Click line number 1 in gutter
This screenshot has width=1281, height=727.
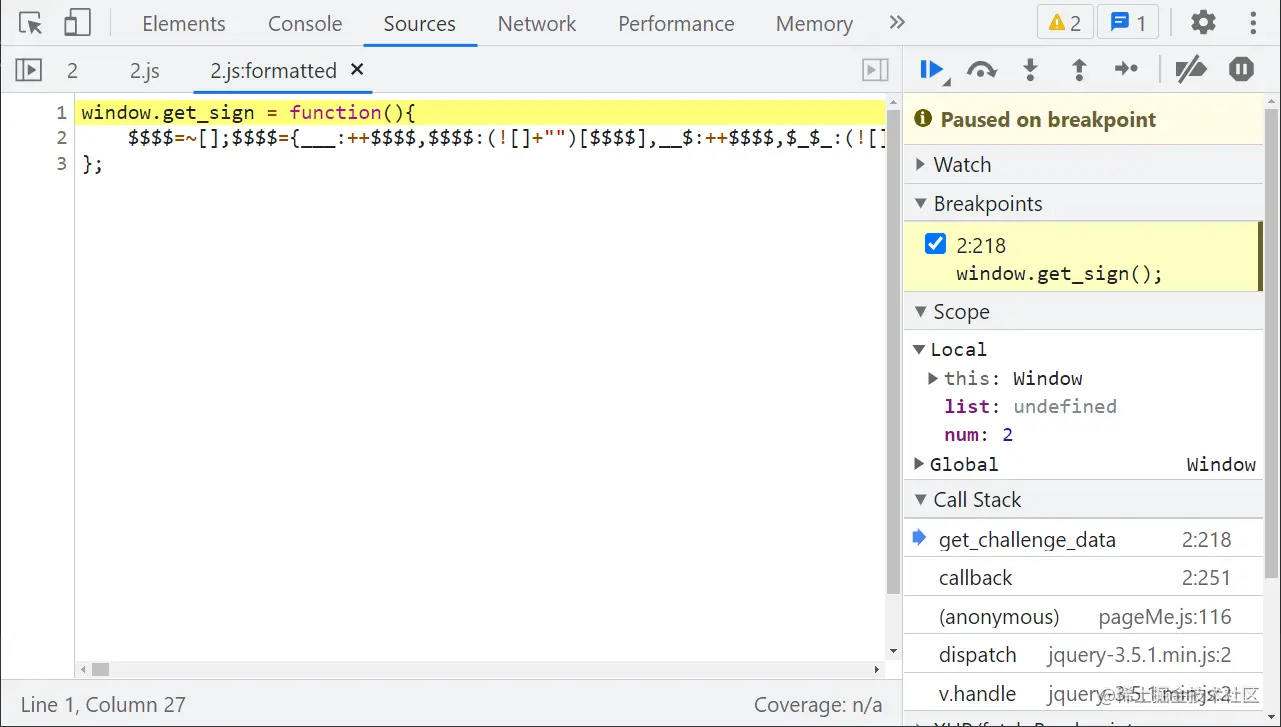point(61,112)
